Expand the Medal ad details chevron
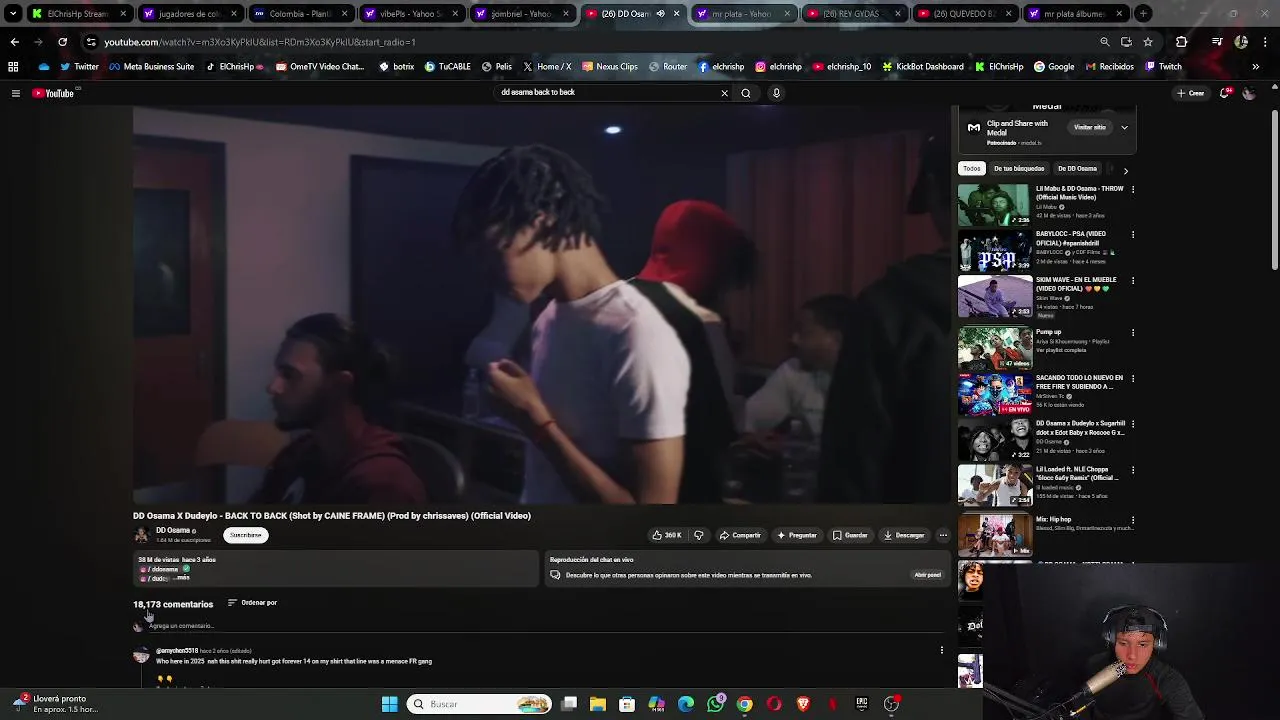Viewport: 1280px width, 720px height. (x=1124, y=128)
